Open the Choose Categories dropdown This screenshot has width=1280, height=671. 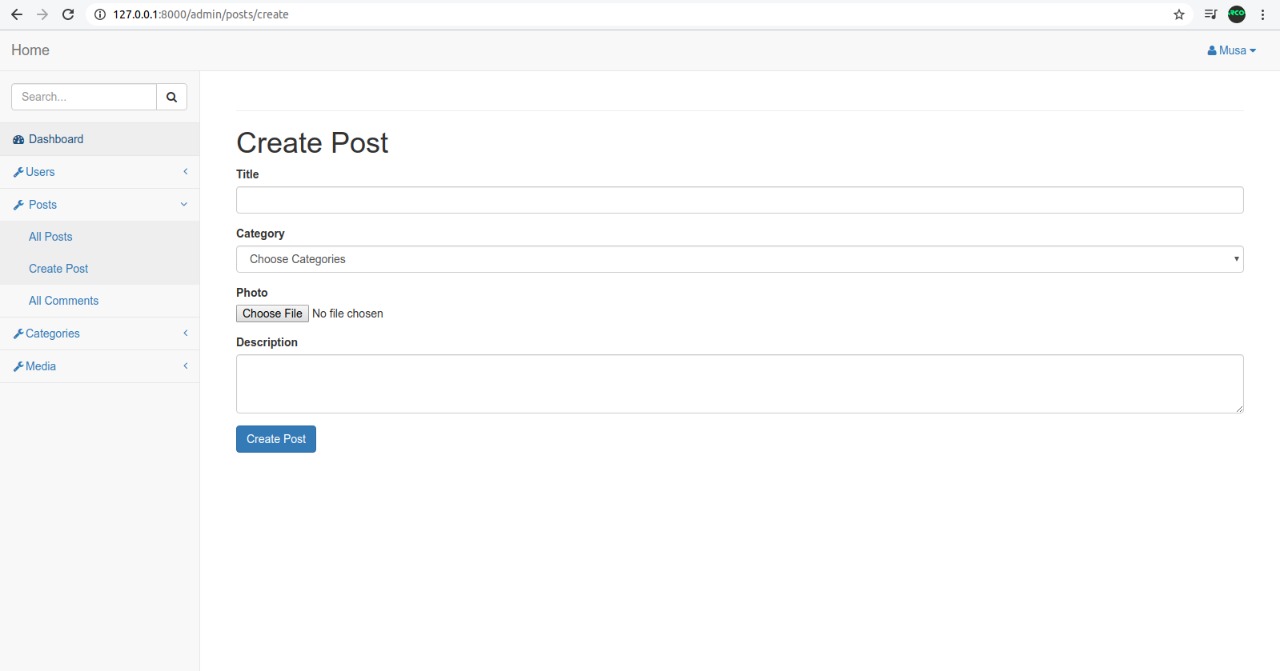coord(740,259)
